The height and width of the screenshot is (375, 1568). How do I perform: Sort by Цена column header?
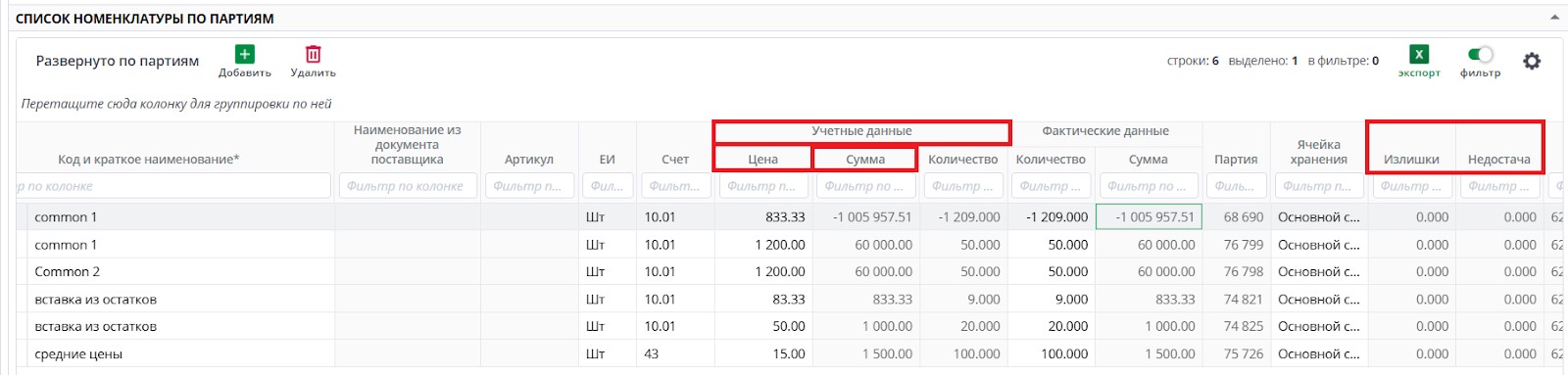pyautogui.click(x=762, y=159)
